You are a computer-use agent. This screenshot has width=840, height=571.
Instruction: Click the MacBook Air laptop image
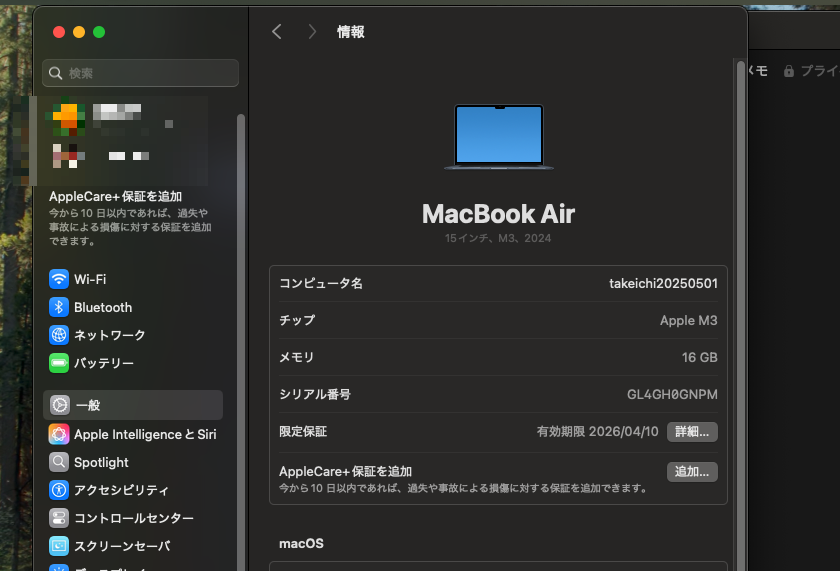pyautogui.click(x=499, y=137)
